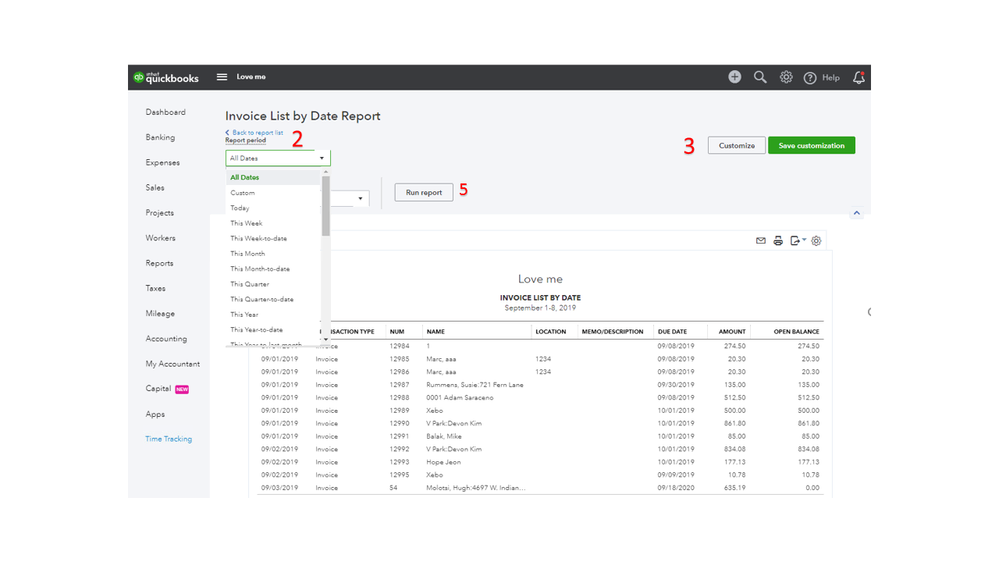Viewport: 999px width, 562px height.
Task: Open Reports in the left sidebar
Action: (159, 263)
